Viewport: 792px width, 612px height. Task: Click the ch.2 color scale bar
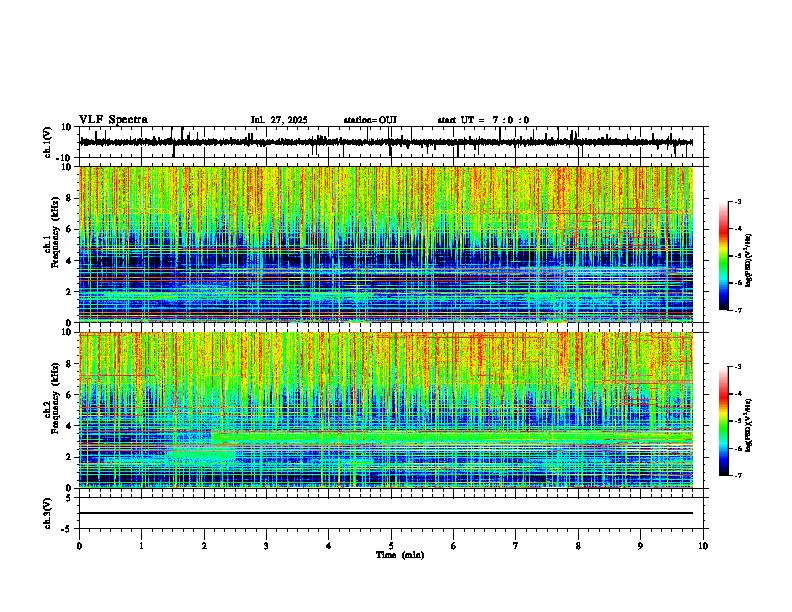point(724,421)
